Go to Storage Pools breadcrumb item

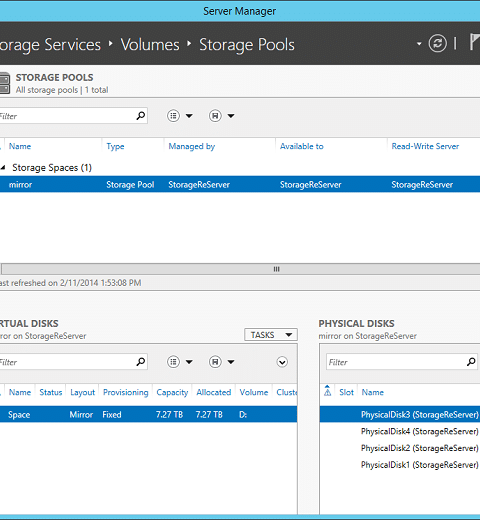click(247, 45)
